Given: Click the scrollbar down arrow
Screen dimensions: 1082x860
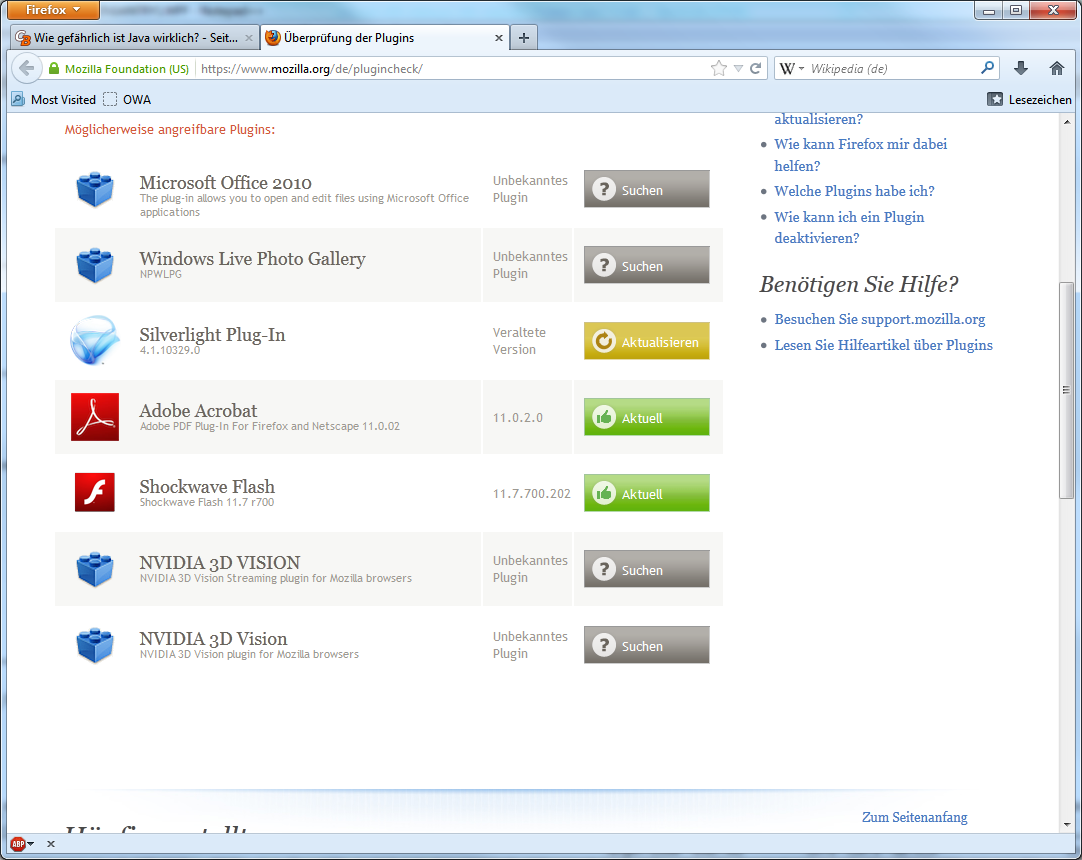Looking at the screenshot, I should tap(1067, 825).
